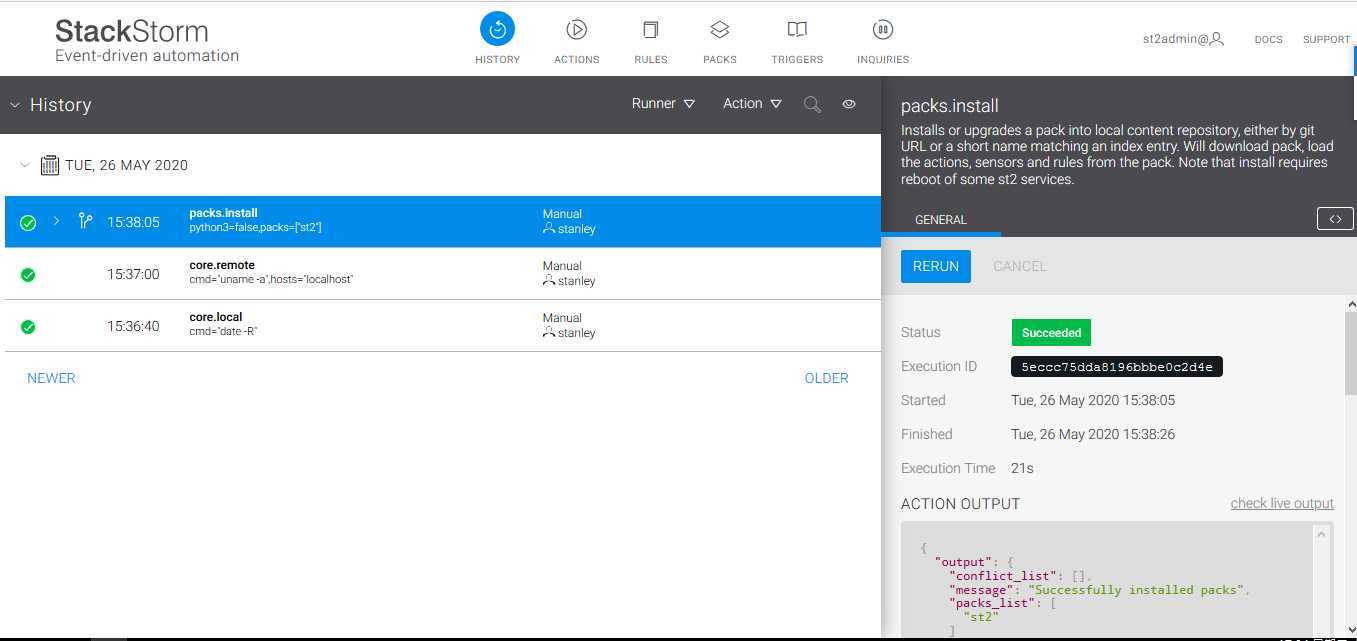Viewport: 1357px width, 641px height.
Task: Click the calendar icon for Tue, 26 May
Action: click(49, 165)
